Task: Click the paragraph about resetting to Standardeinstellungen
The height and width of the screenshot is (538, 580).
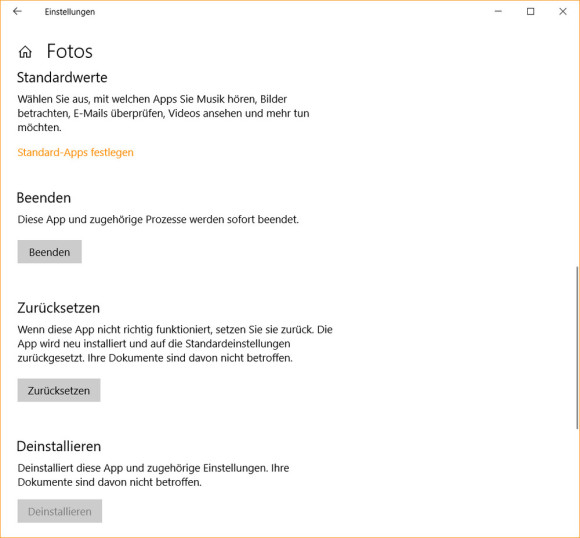Action: tap(175, 344)
